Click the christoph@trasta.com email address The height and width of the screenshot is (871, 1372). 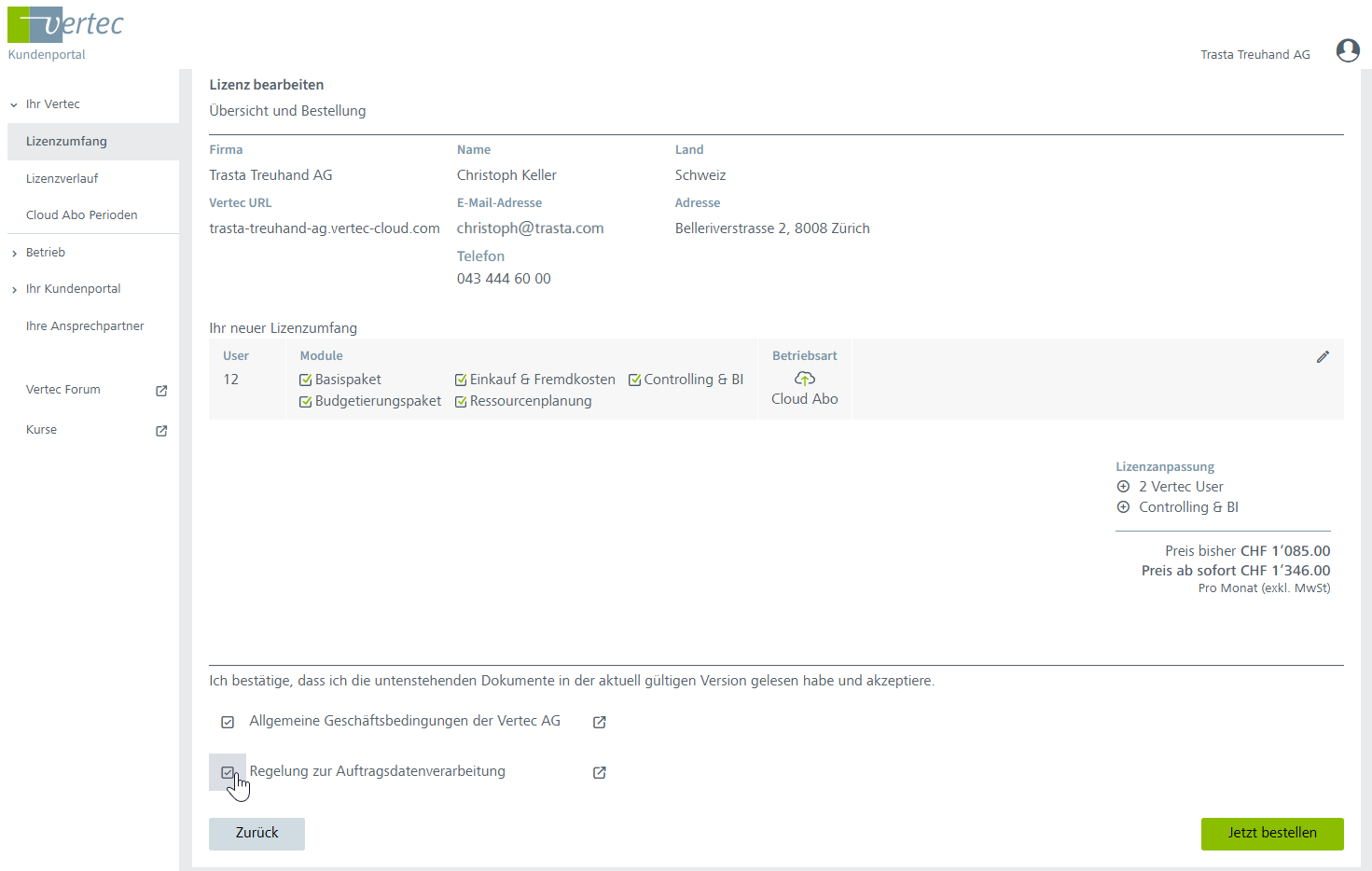[530, 228]
